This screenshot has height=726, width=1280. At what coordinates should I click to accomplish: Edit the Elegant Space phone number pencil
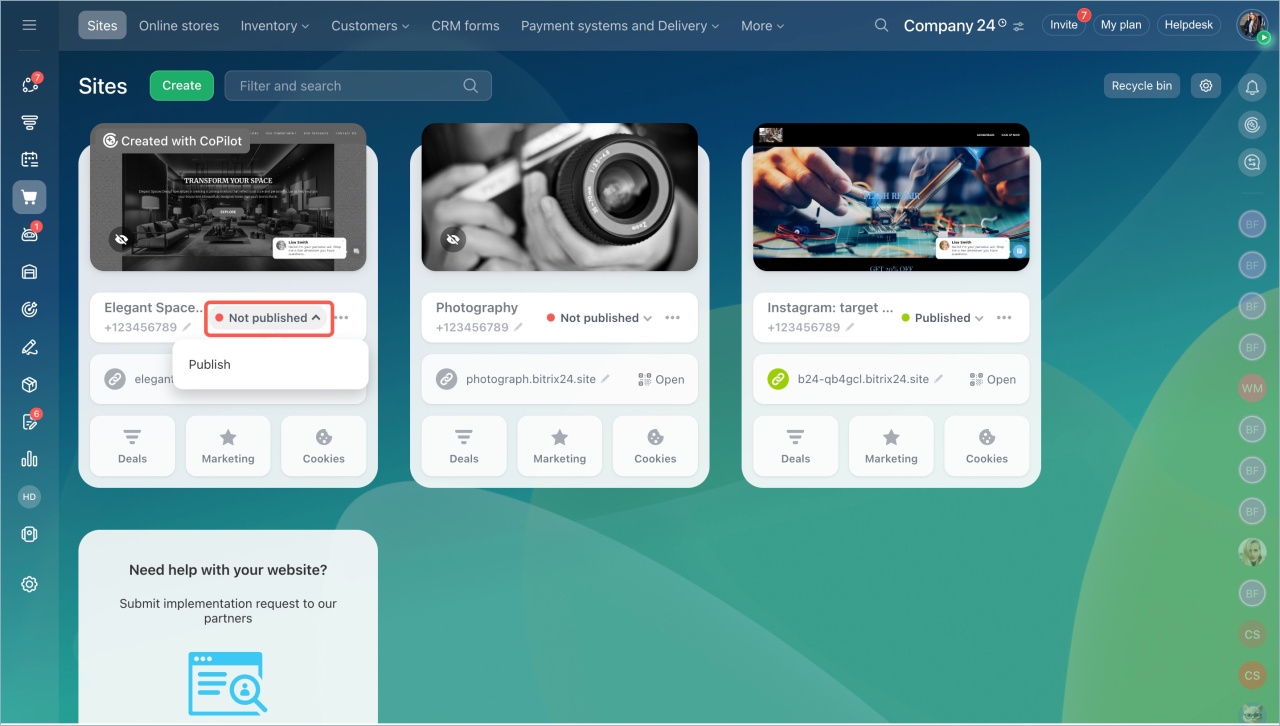[187, 327]
